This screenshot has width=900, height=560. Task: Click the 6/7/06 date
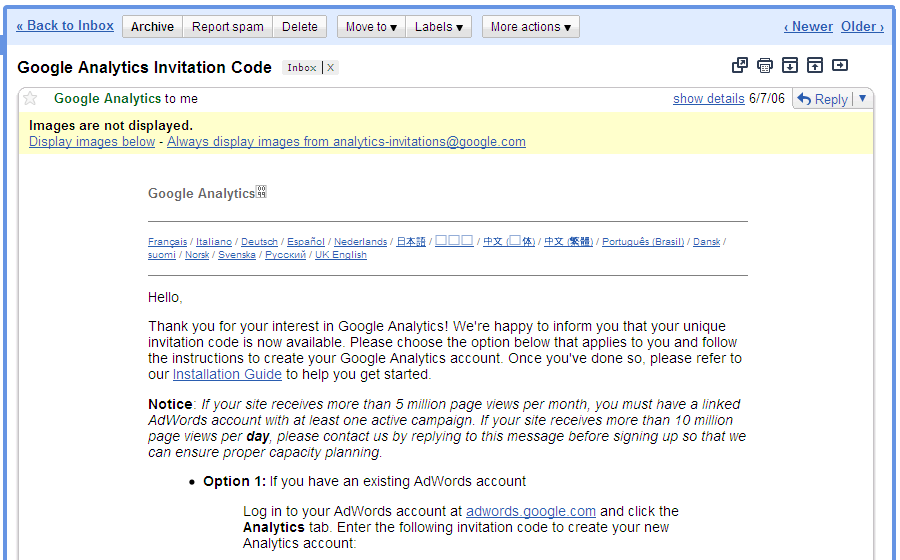[767, 99]
